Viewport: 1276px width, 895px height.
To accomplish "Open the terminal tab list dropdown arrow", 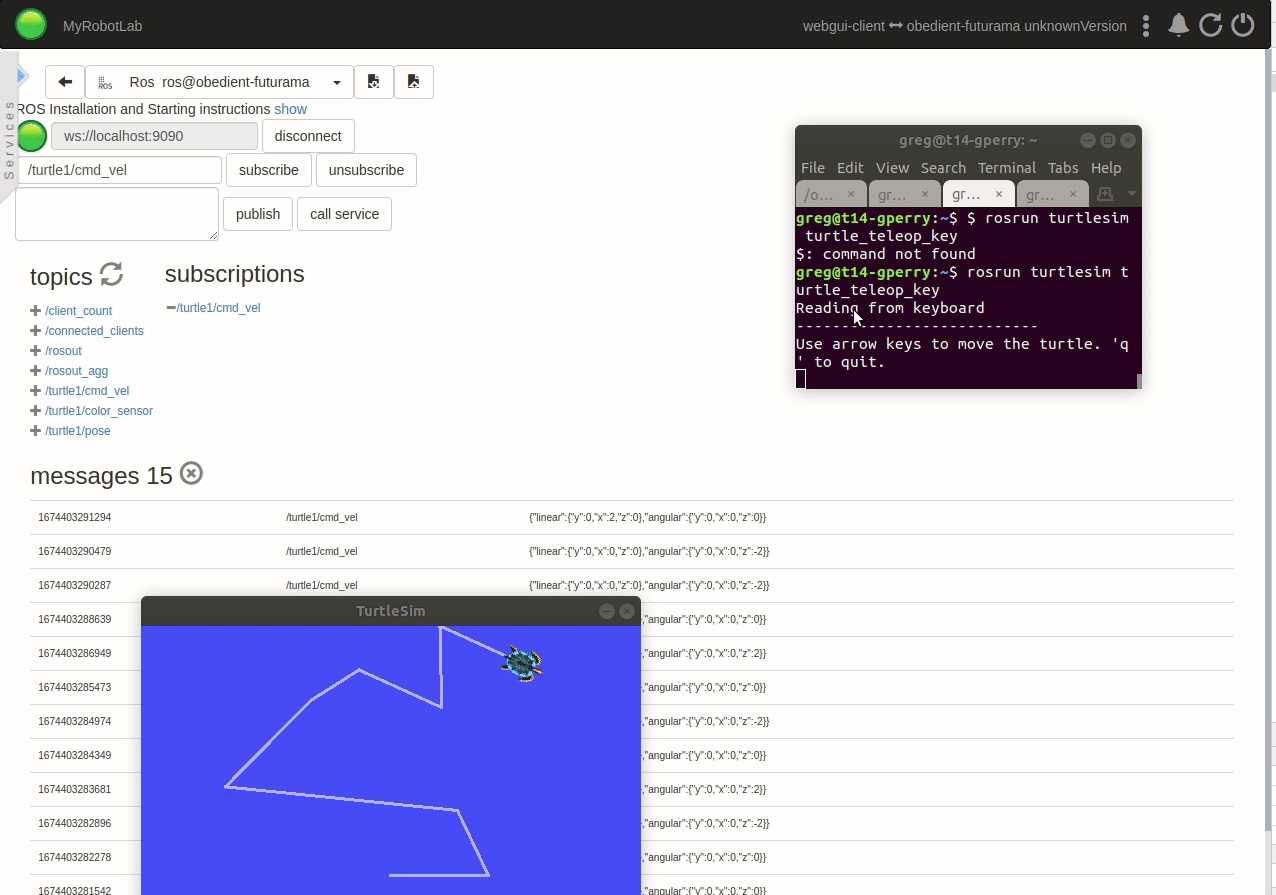I will 1131,194.
